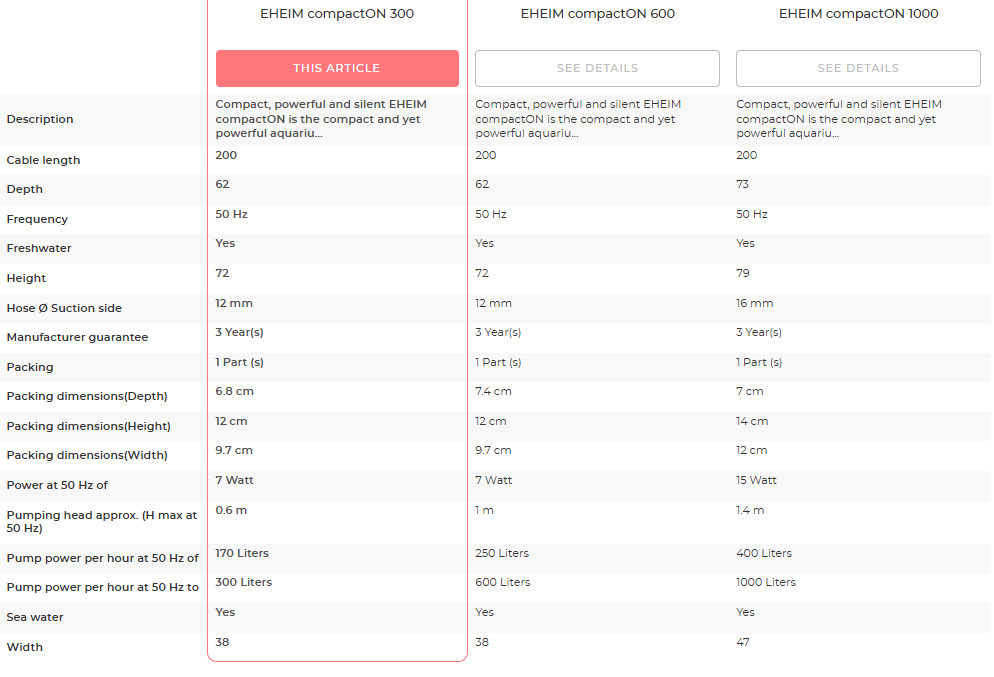Select the EHEIM compactON 600 product title
Viewport: 994px width, 677px height.
(597, 14)
